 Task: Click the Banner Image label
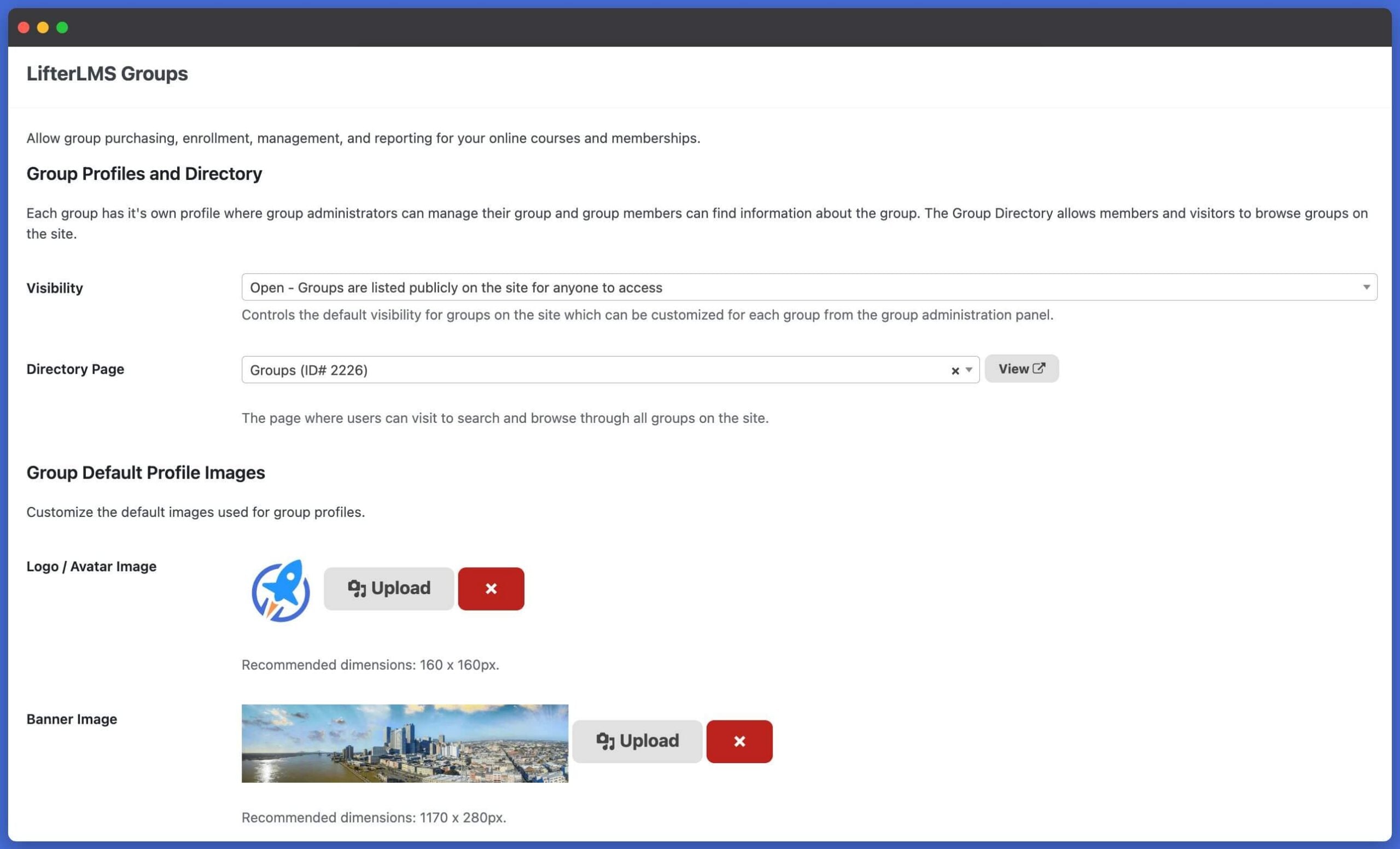72,719
